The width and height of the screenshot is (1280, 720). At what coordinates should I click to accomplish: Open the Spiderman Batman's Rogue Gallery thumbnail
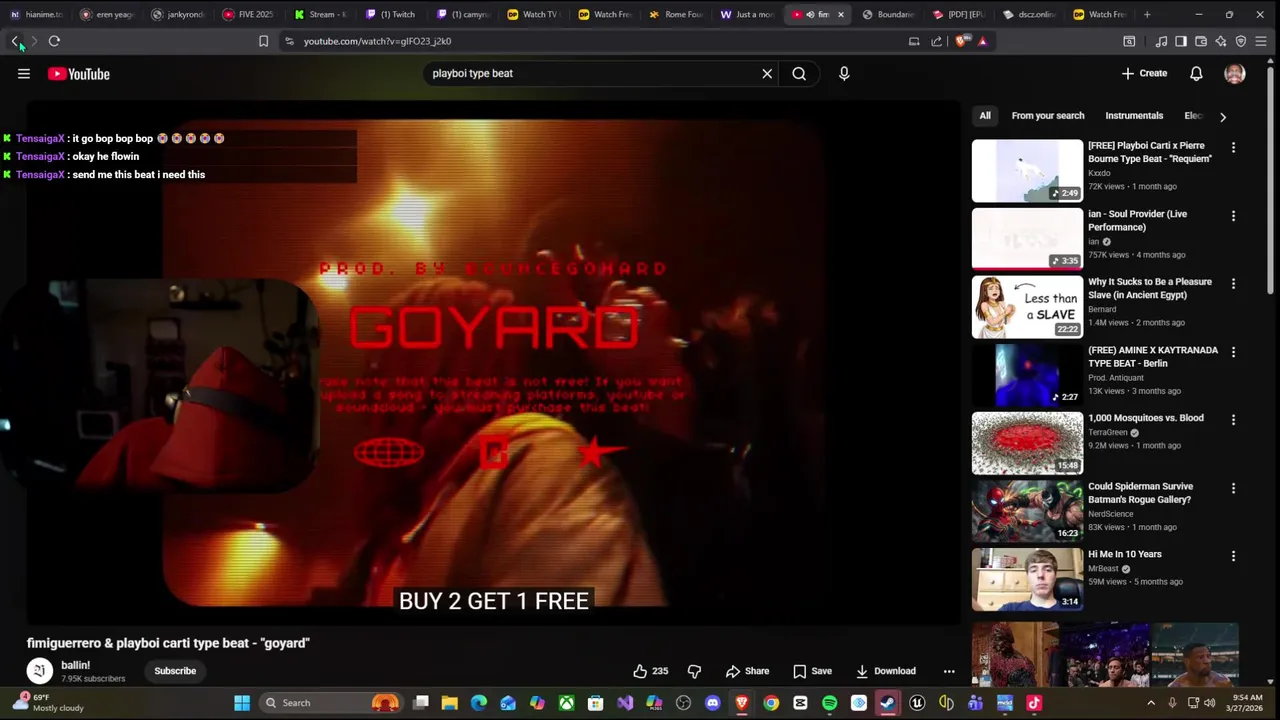click(1027, 511)
